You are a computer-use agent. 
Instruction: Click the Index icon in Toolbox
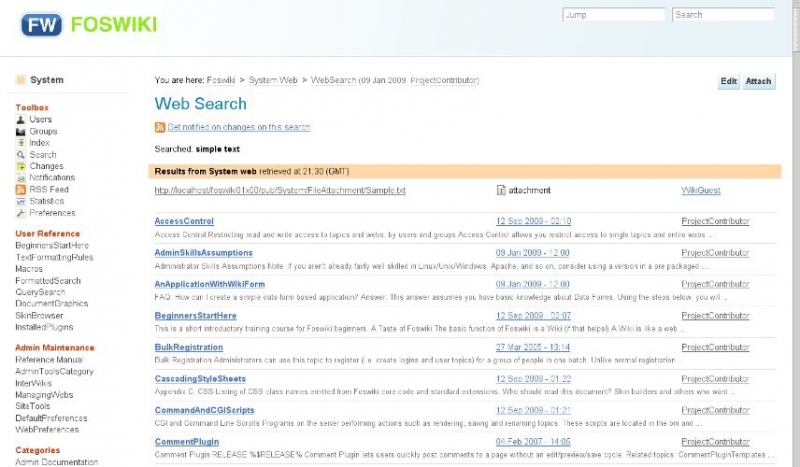pos(20,143)
